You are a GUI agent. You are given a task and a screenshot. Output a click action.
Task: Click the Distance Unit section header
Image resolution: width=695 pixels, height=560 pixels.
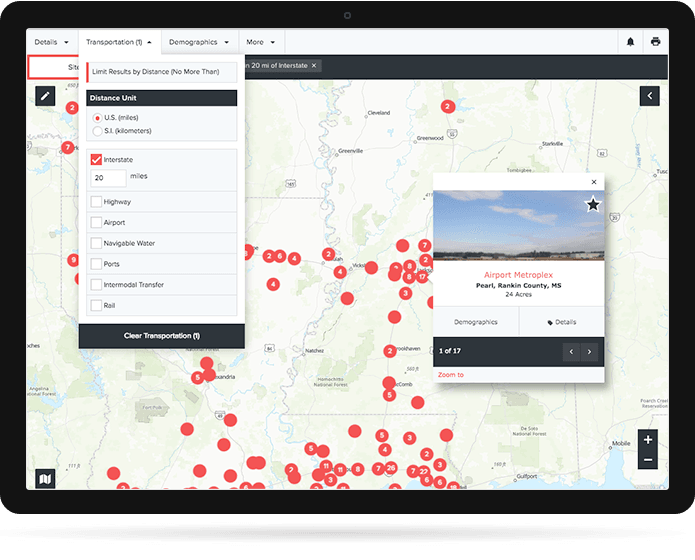[x=162, y=98]
